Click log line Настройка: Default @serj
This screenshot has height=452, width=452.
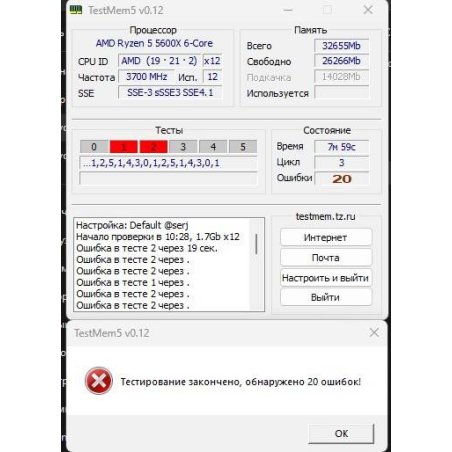[132, 225]
